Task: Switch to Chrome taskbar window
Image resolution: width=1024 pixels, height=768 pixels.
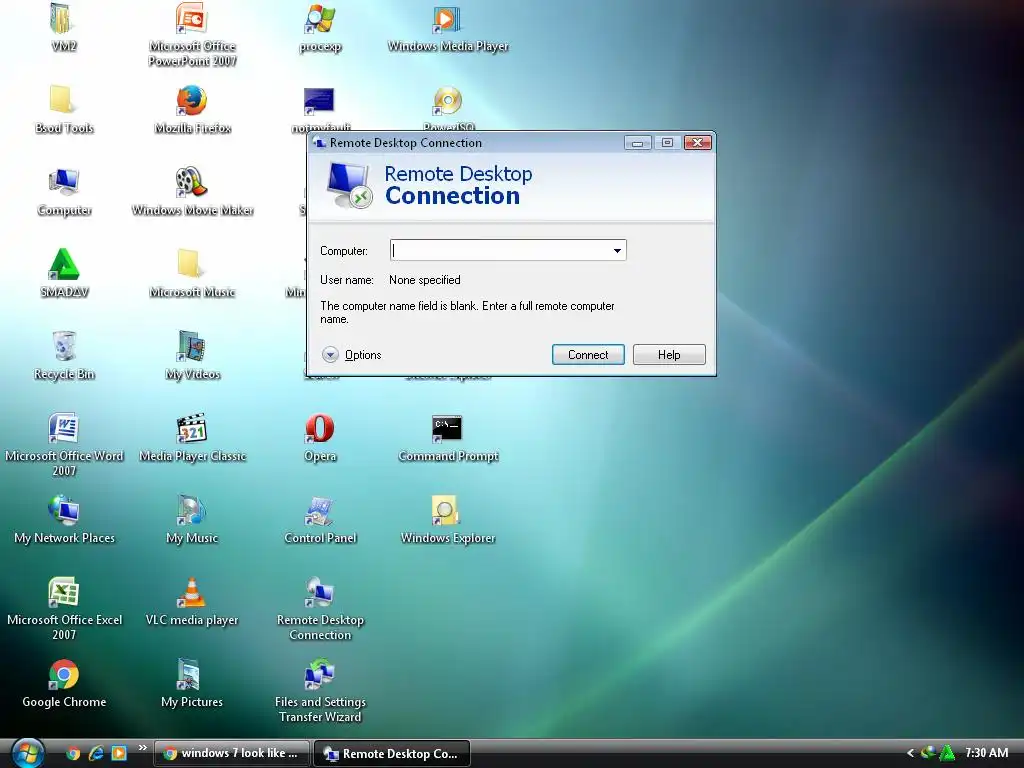Action: [231, 753]
